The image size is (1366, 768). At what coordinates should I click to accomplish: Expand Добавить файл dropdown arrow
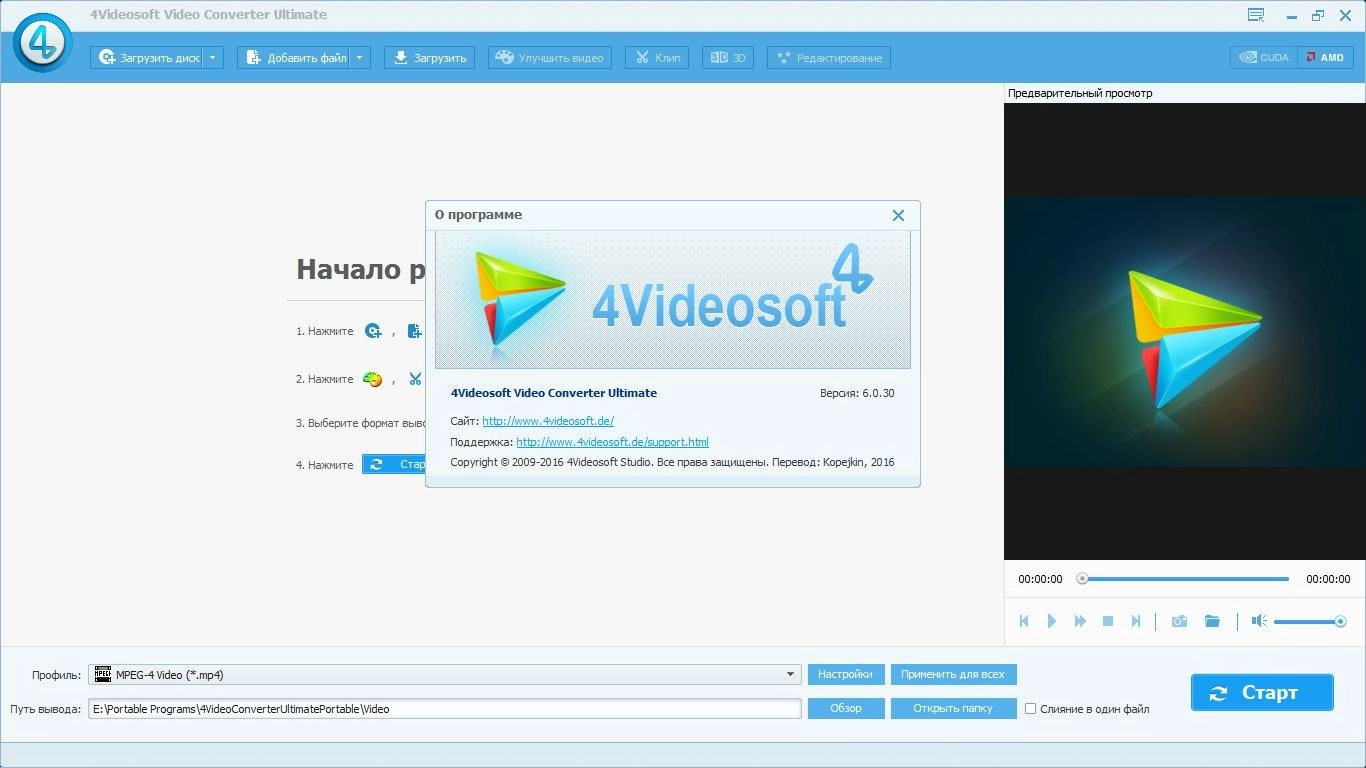(x=361, y=58)
